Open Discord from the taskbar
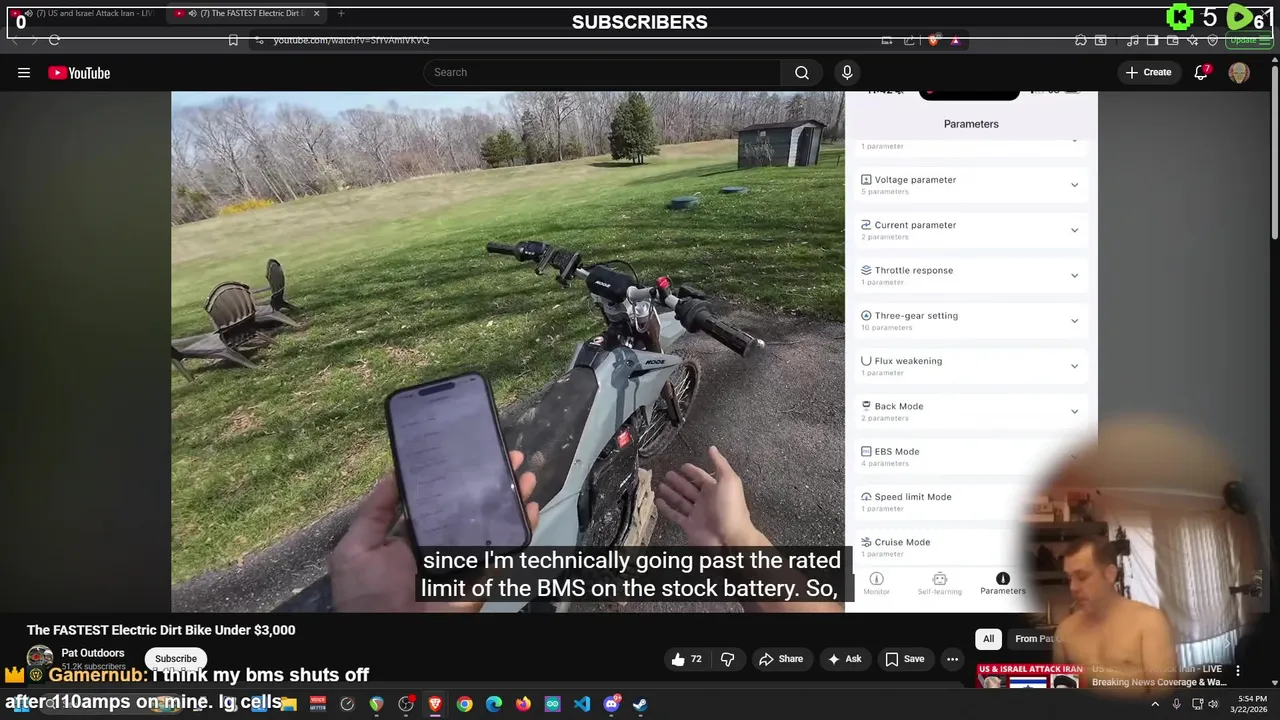Viewport: 1280px width, 720px height. coord(611,704)
